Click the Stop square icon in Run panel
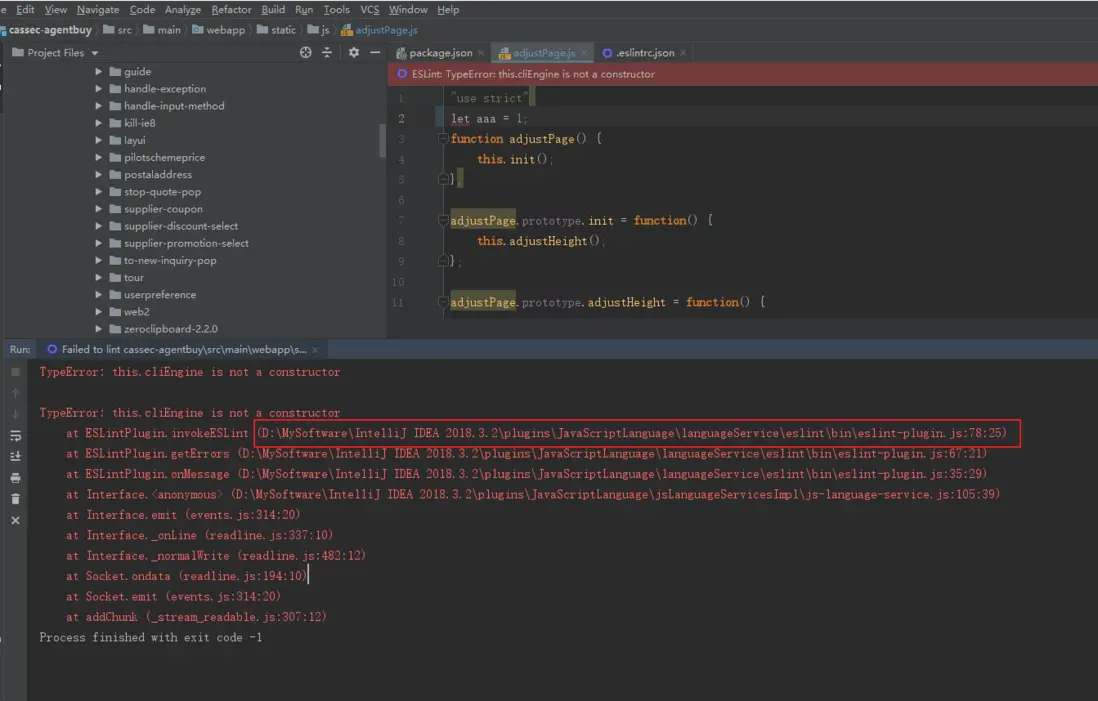 point(15,372)
